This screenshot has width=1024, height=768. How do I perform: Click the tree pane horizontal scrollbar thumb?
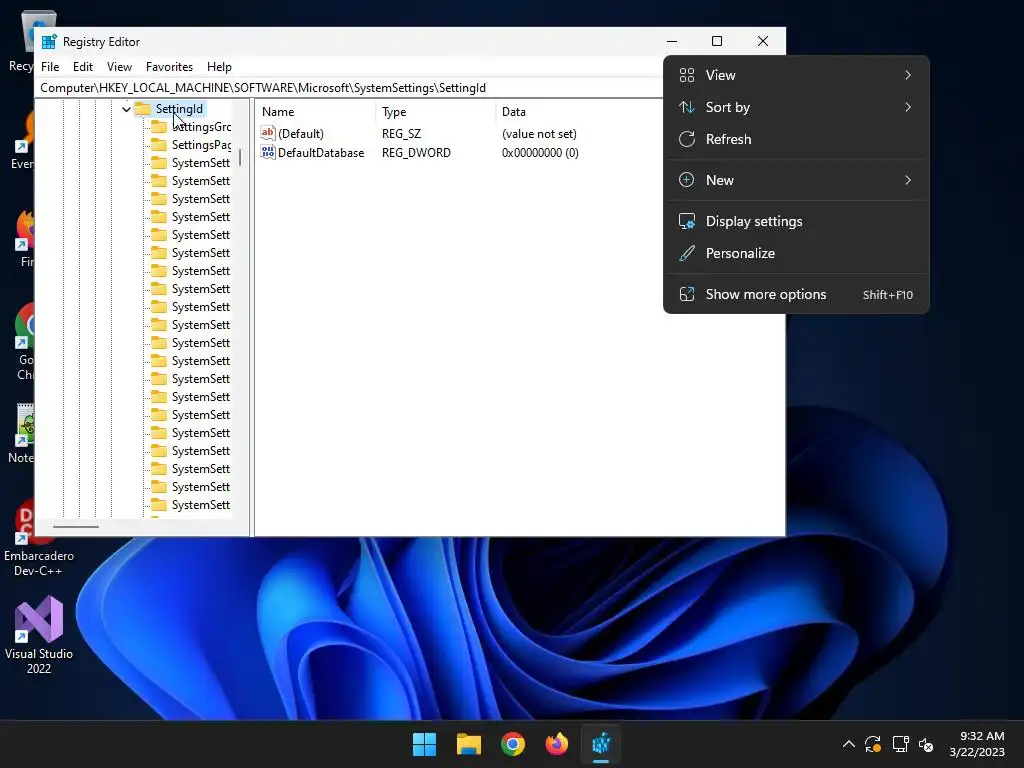[76, 526]
